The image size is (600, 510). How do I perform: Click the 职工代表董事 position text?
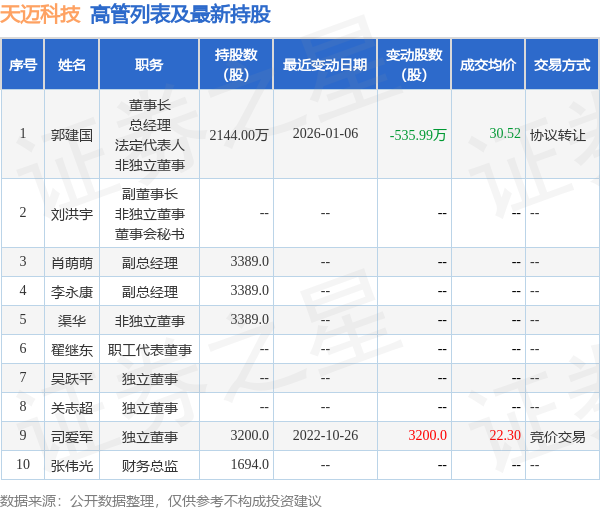pyautogui.click(x=150, y=350)
